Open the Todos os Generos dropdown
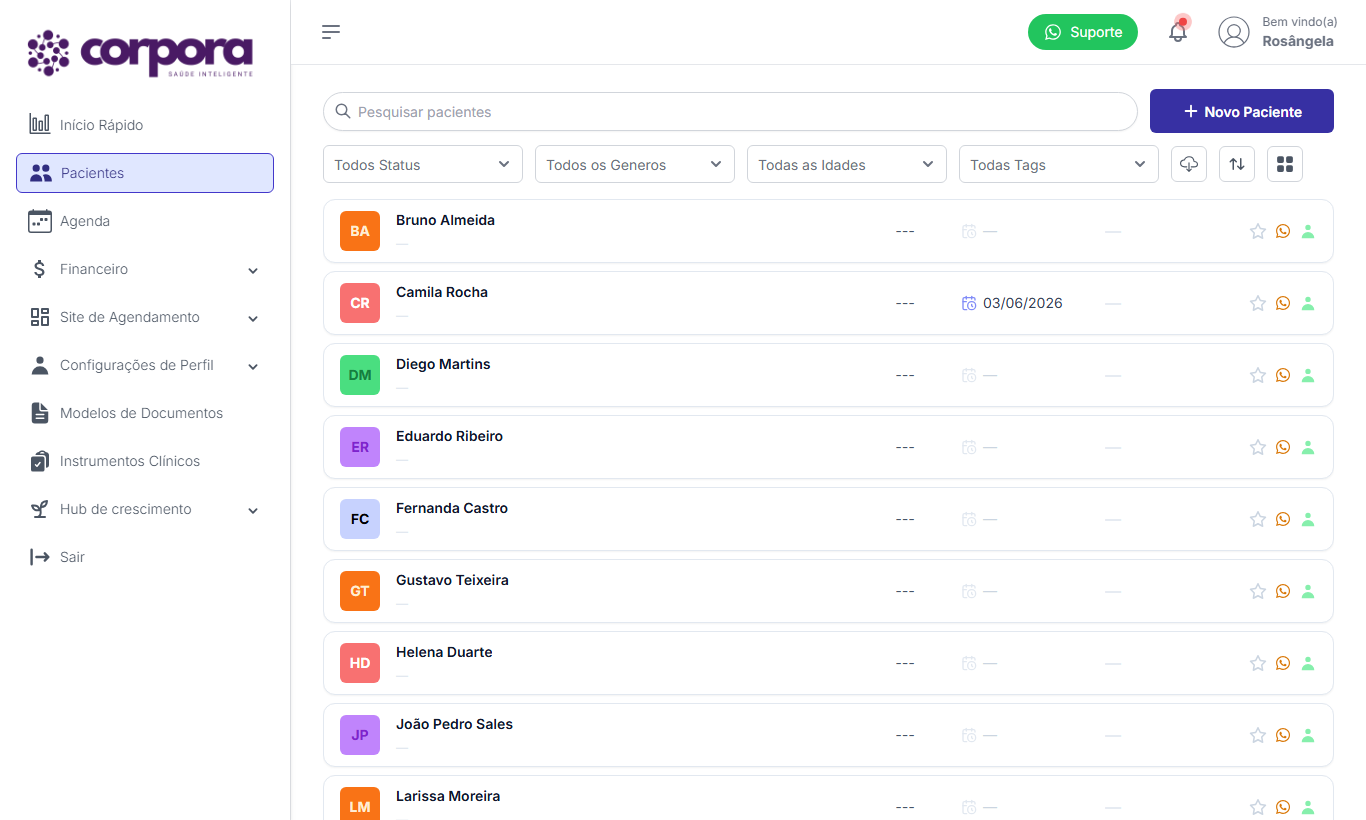The height and width of the screenshot is (820, 1366). [x=635, y=164]
